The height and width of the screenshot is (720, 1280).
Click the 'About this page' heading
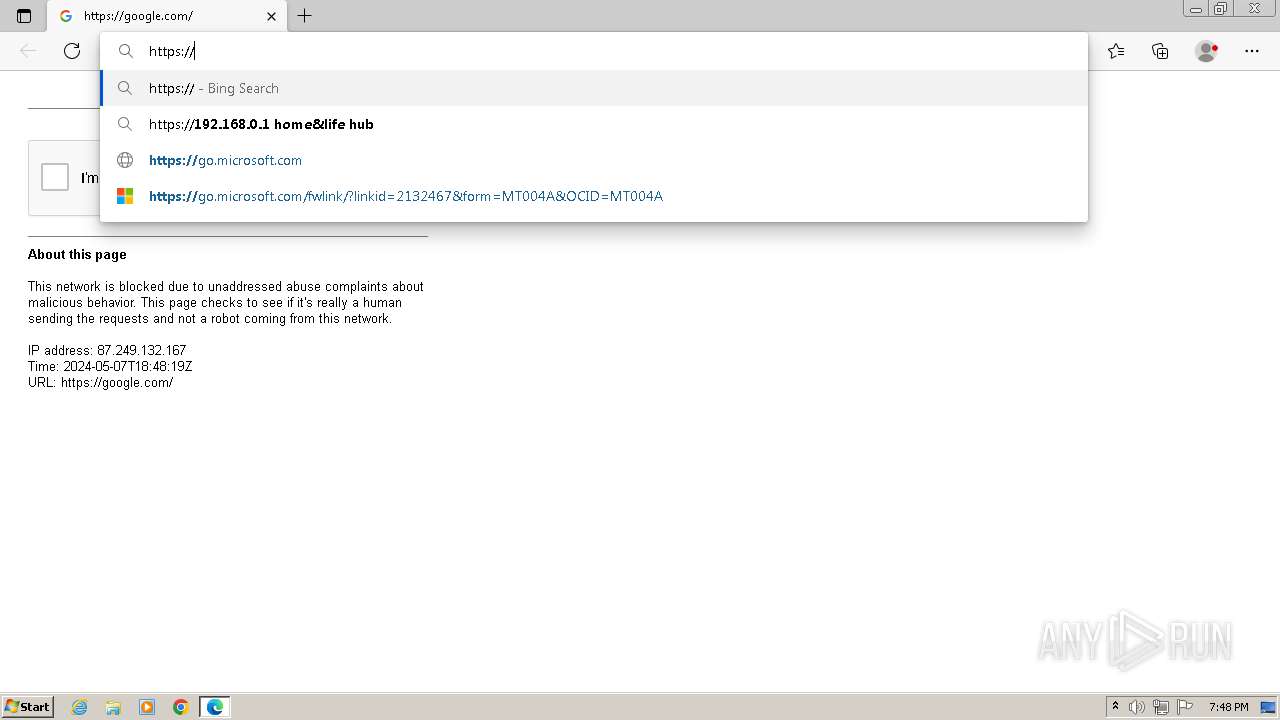coord(77,254)
